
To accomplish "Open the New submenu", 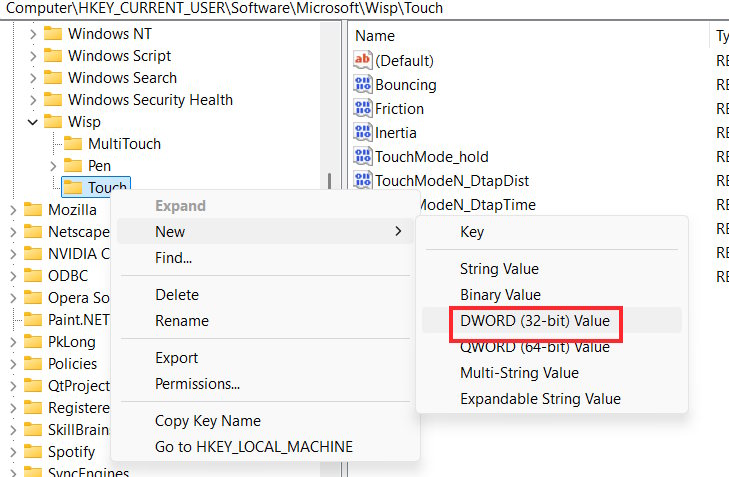I will point(265,231).
